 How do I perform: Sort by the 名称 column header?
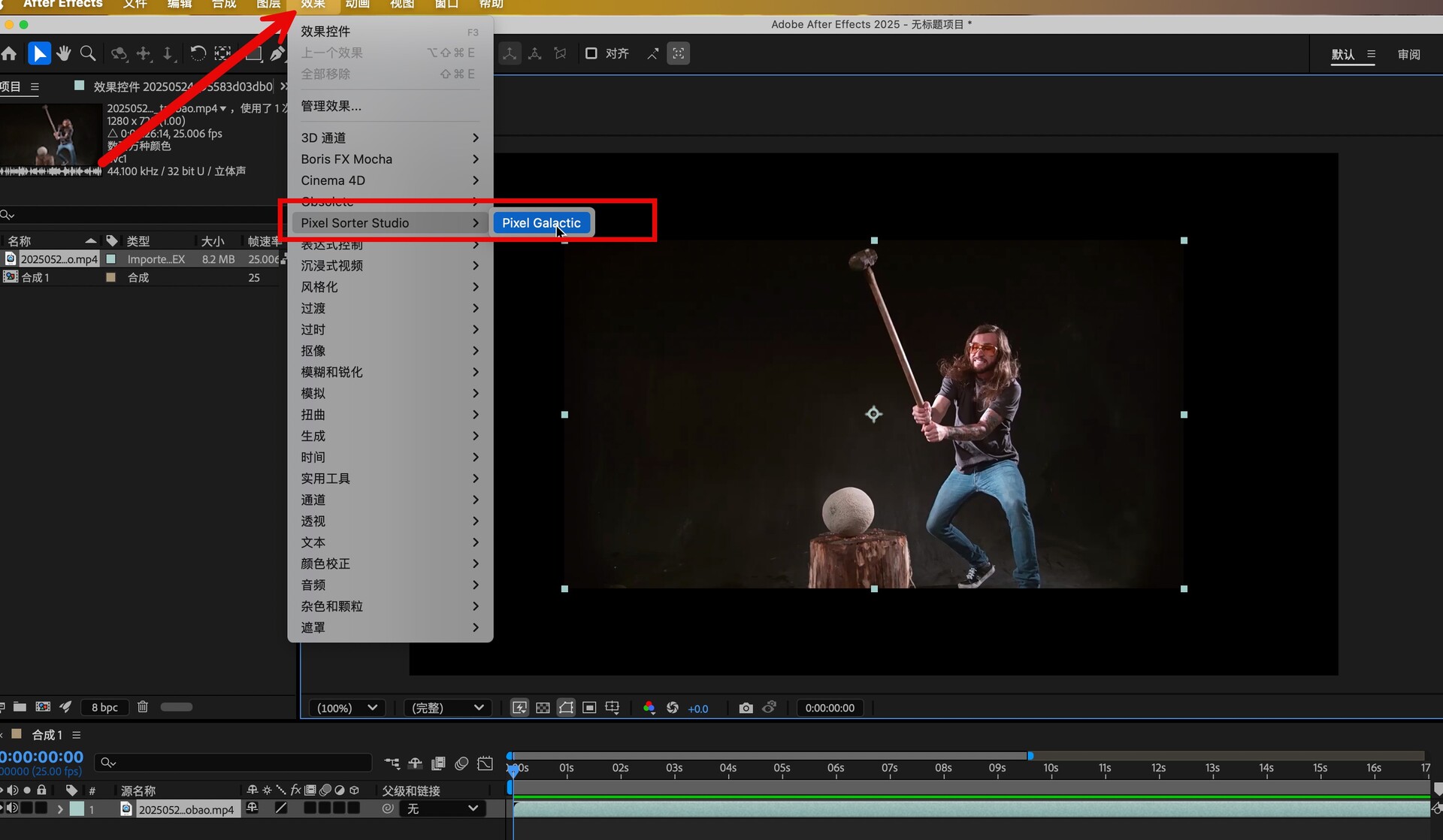click(50, 241)
